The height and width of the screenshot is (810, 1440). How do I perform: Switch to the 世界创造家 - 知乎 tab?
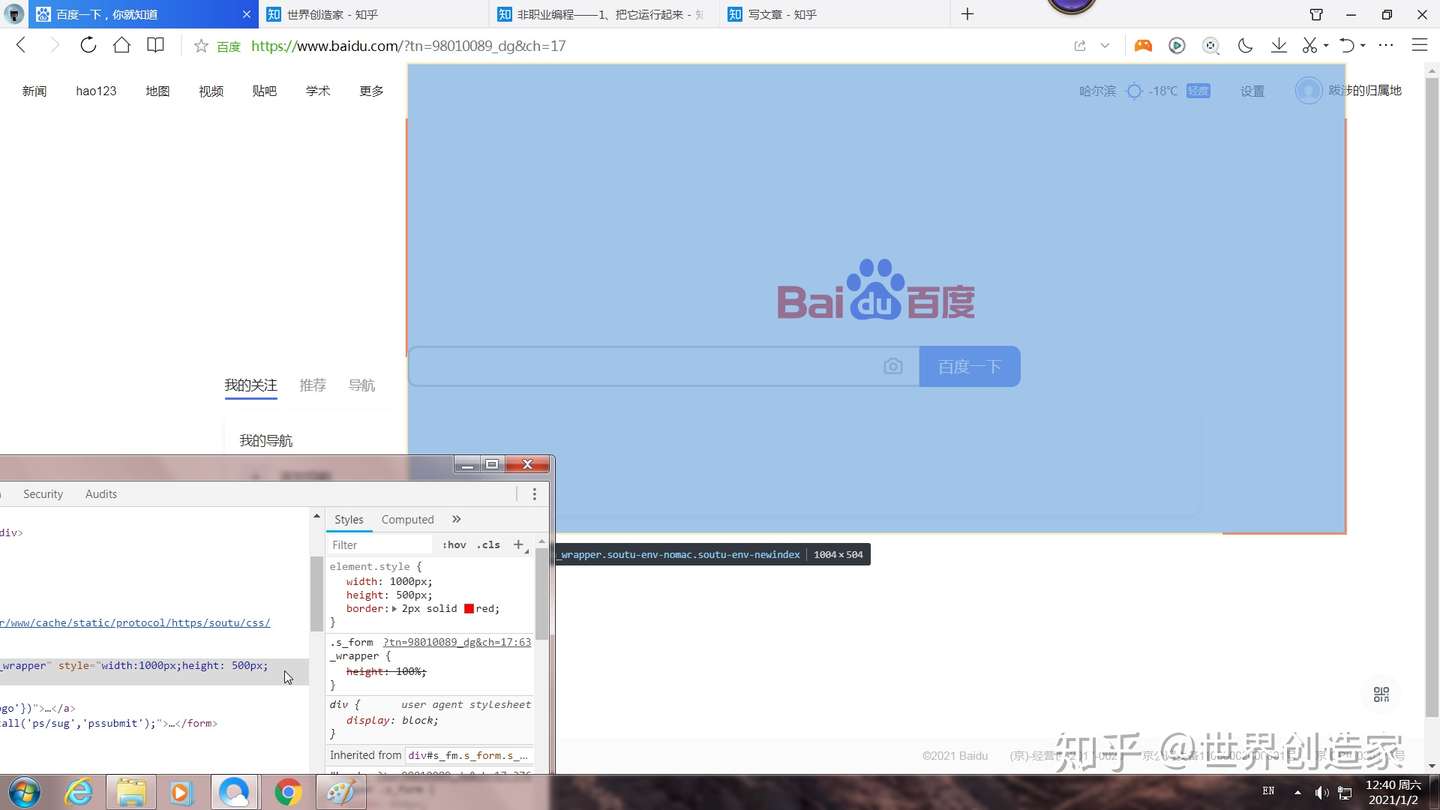click(373, 14)
